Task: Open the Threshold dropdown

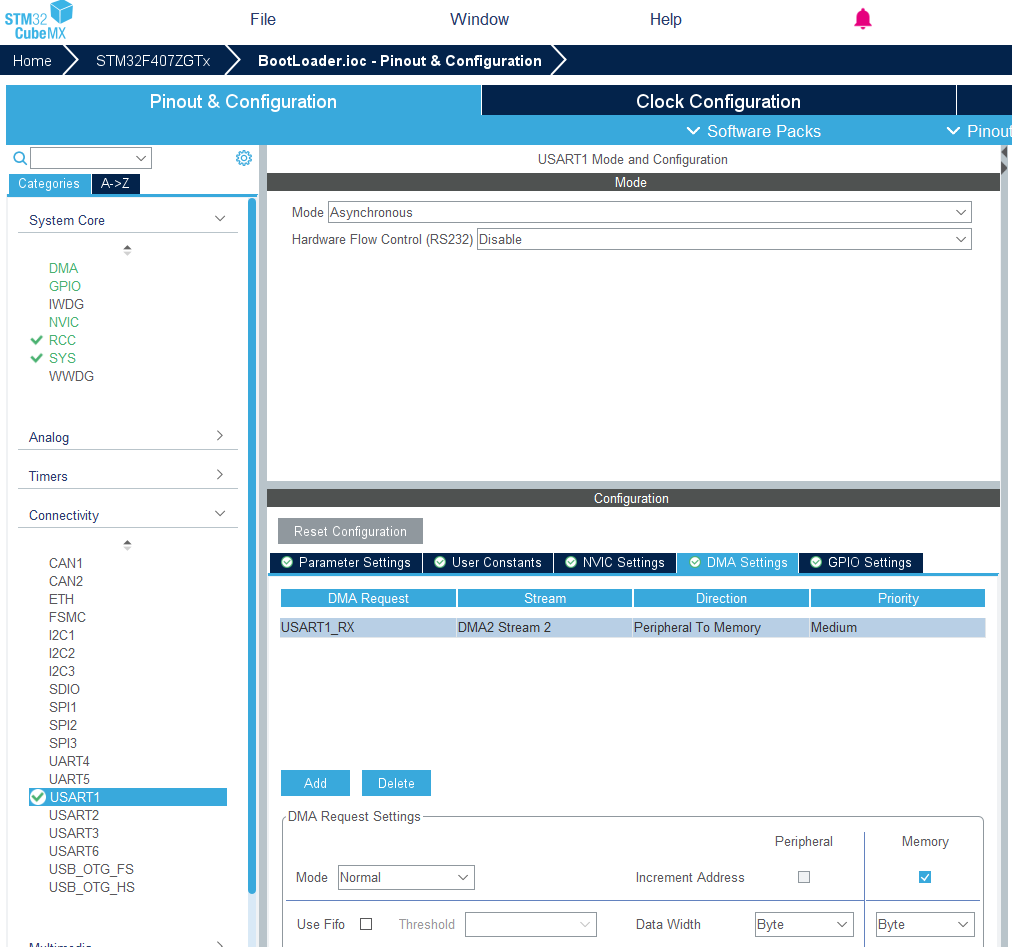Action: click(x=531, y=924)
